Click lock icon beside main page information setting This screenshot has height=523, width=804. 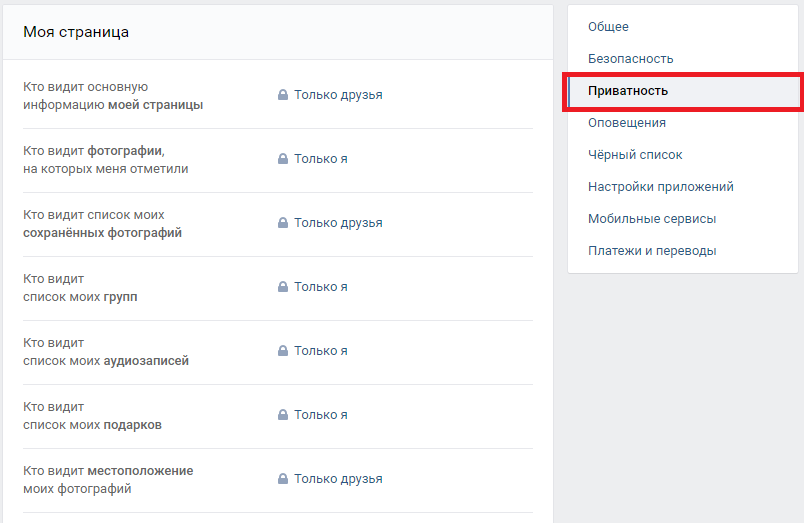point(283,95)
